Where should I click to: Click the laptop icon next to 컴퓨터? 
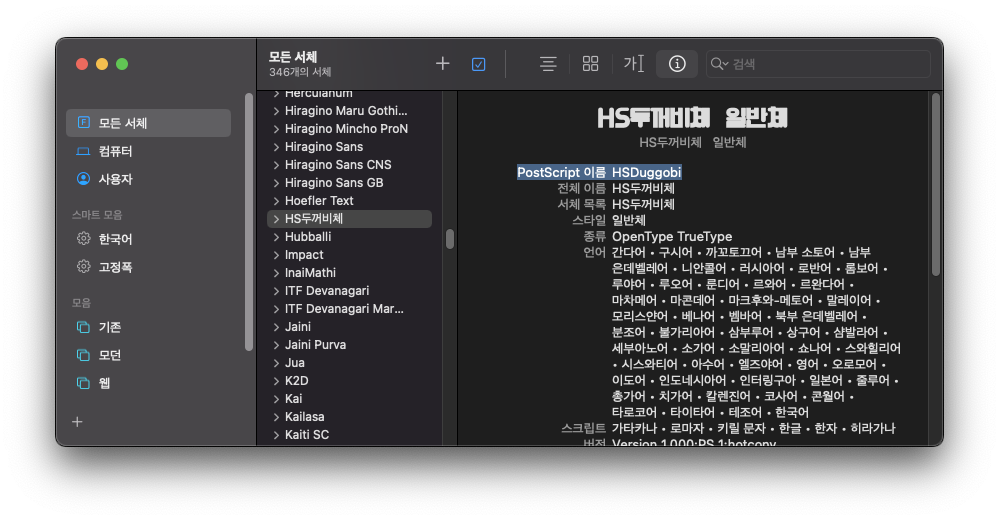[83, 152]
